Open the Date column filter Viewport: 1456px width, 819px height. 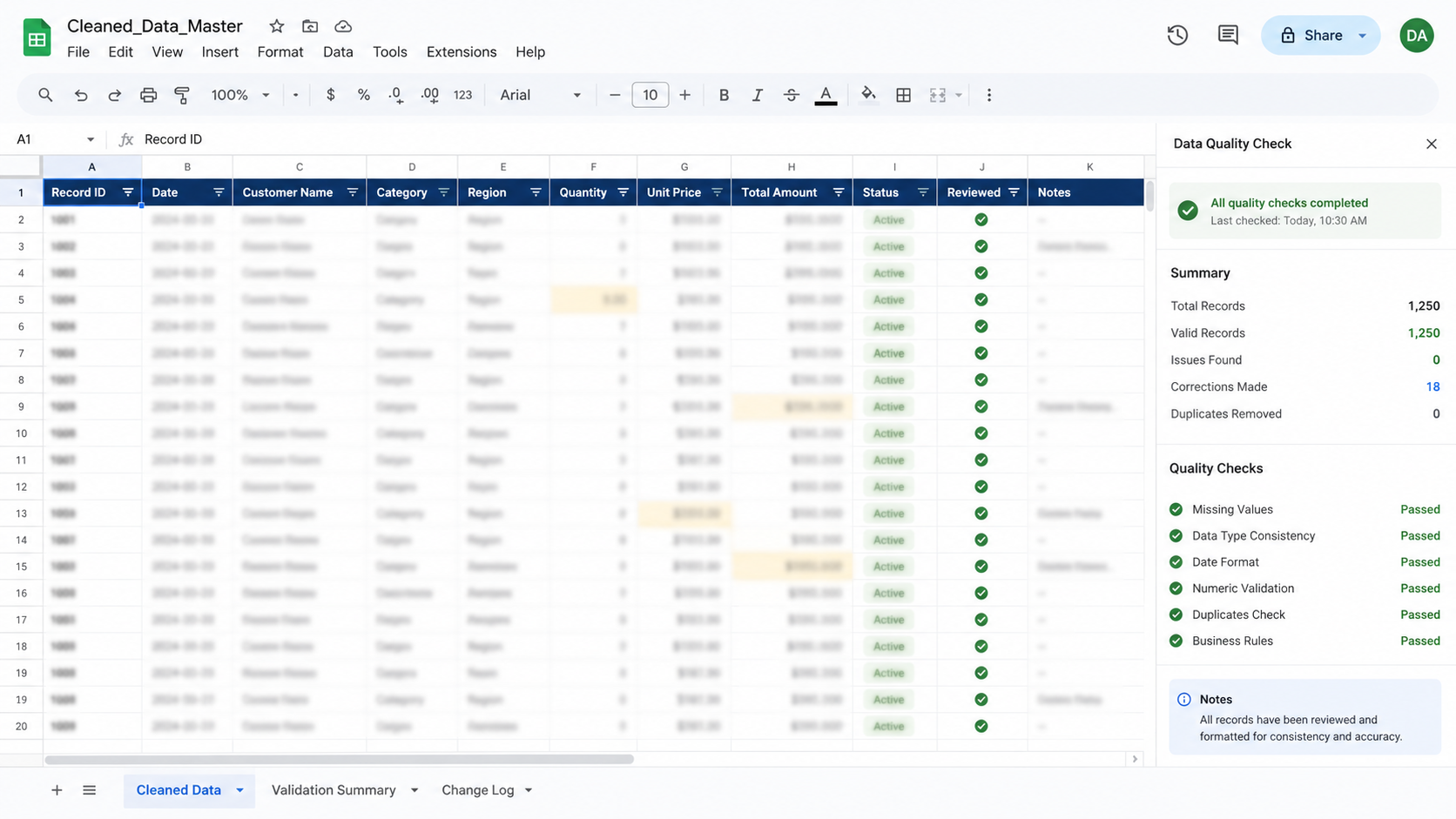(219, 192)
